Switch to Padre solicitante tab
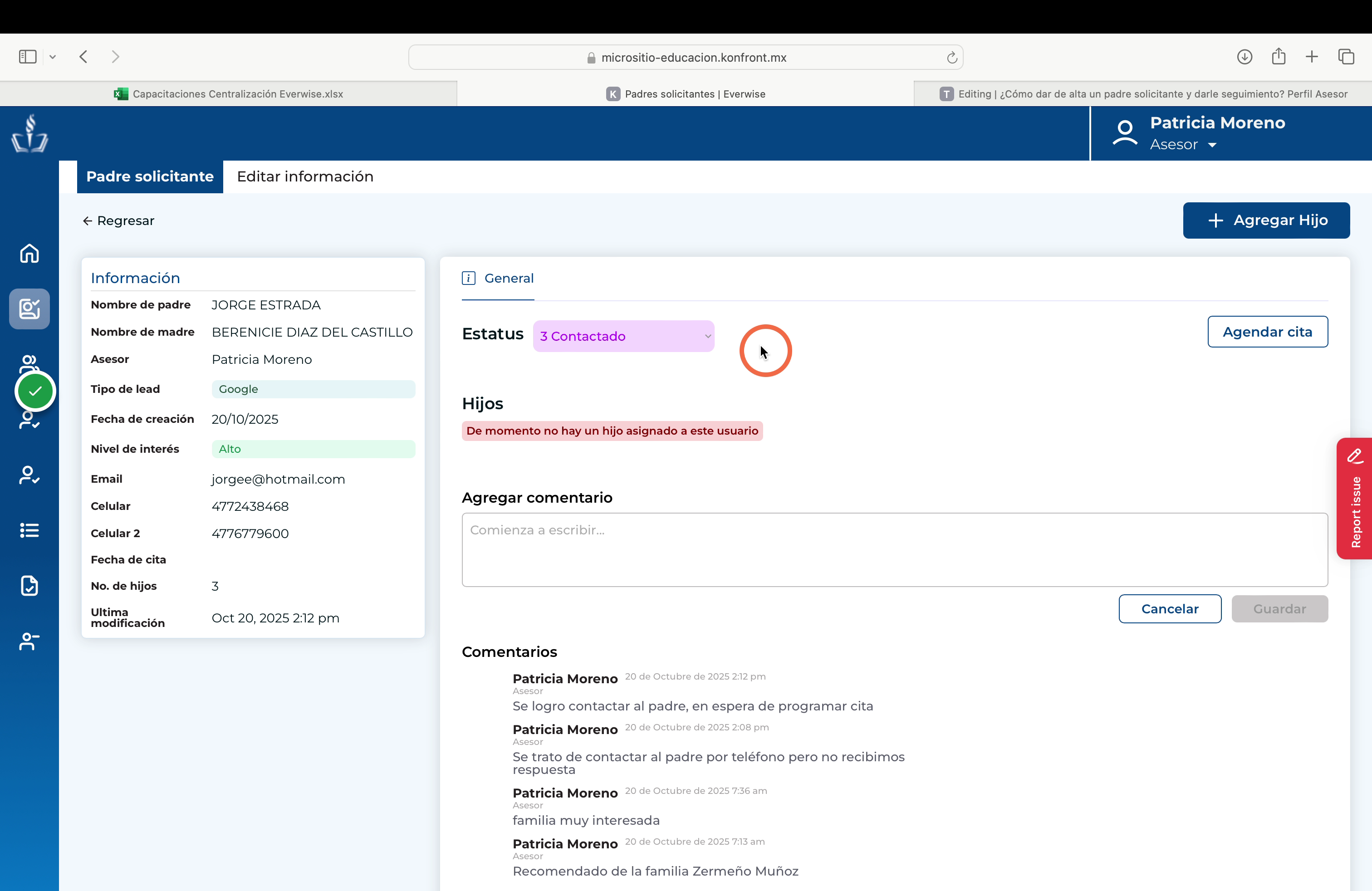 click(x=150, y=176)
